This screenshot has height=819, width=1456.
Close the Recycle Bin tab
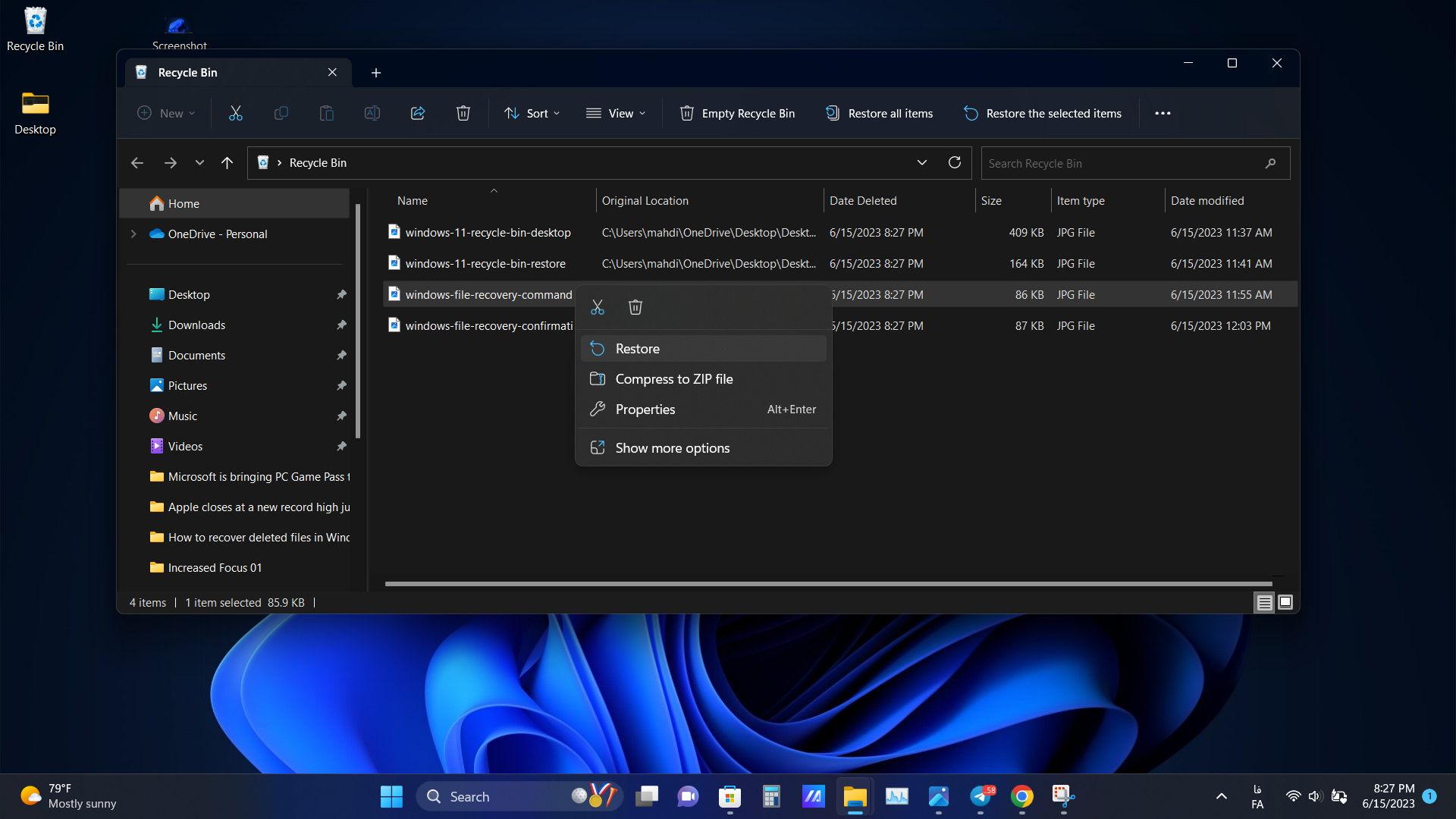tap(332, 72)
